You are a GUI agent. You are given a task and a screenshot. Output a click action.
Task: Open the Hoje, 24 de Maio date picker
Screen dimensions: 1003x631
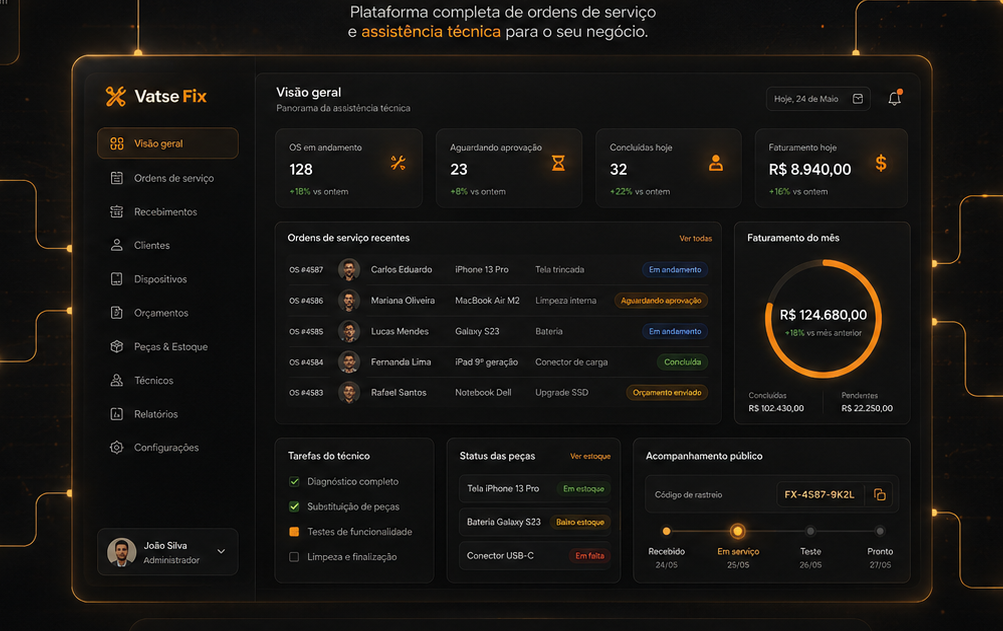818,99
